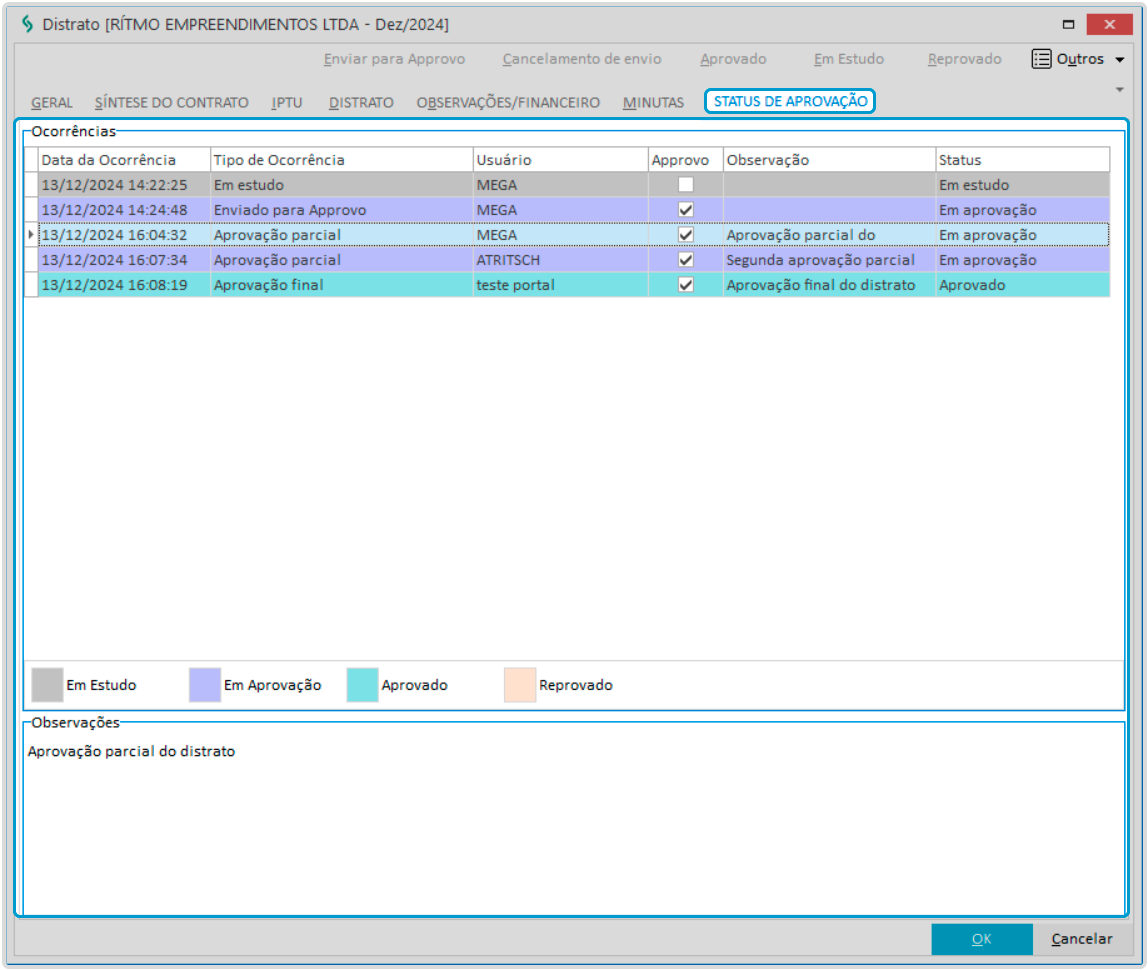Click the Aprovação final cell
Image resolution: width=1148 pixels, height=970 pixels.
[x=341, y=285]
